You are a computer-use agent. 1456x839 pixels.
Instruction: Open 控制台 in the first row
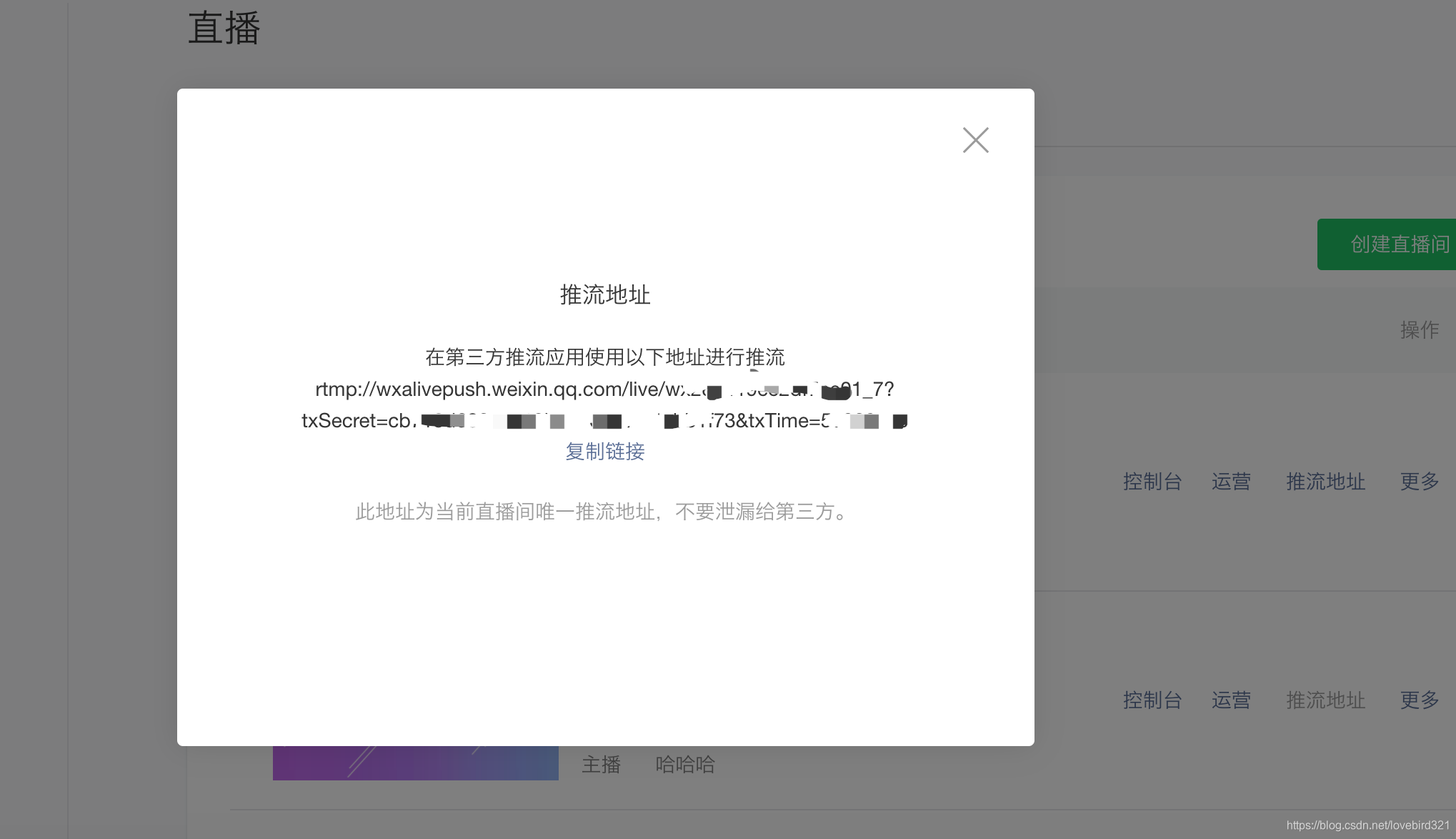pos(1152,482)
